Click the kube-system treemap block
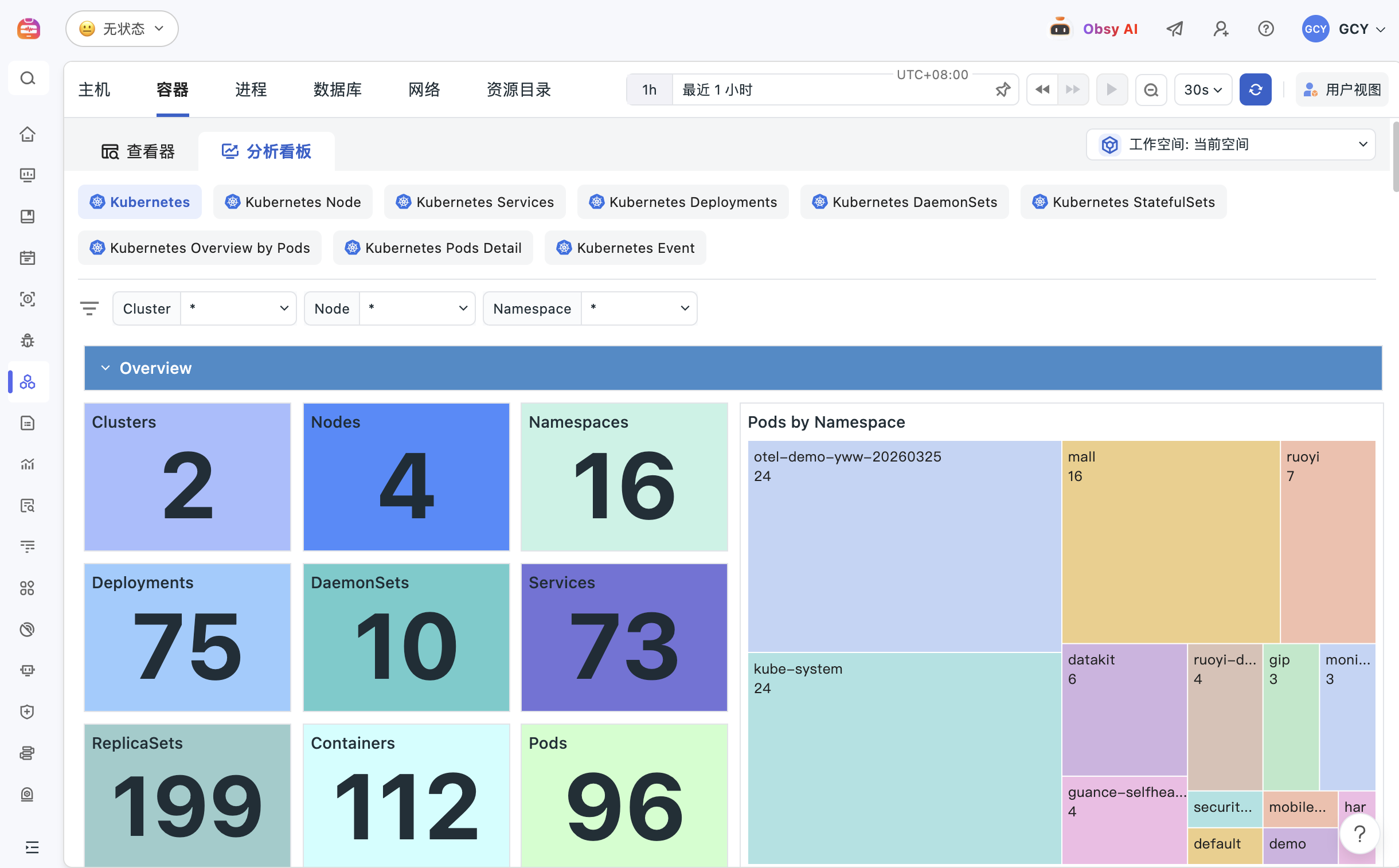The image size is (1399, 868). point(904,758)
